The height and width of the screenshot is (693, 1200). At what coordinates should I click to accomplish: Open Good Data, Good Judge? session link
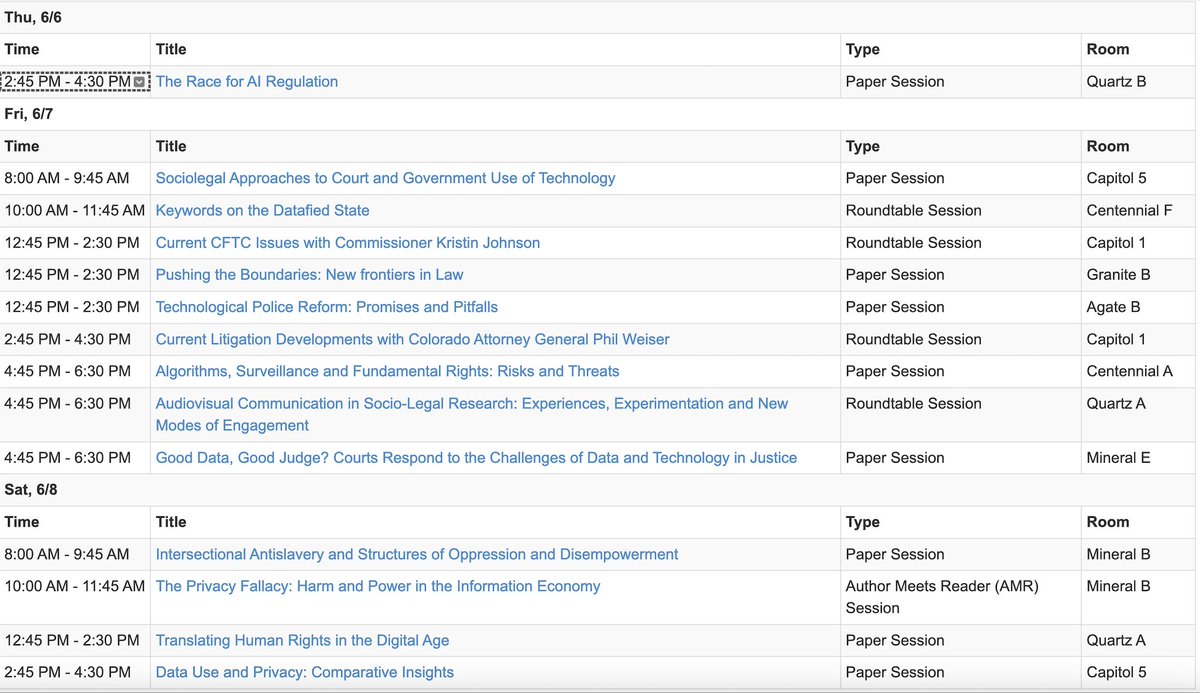pos(476,457)
